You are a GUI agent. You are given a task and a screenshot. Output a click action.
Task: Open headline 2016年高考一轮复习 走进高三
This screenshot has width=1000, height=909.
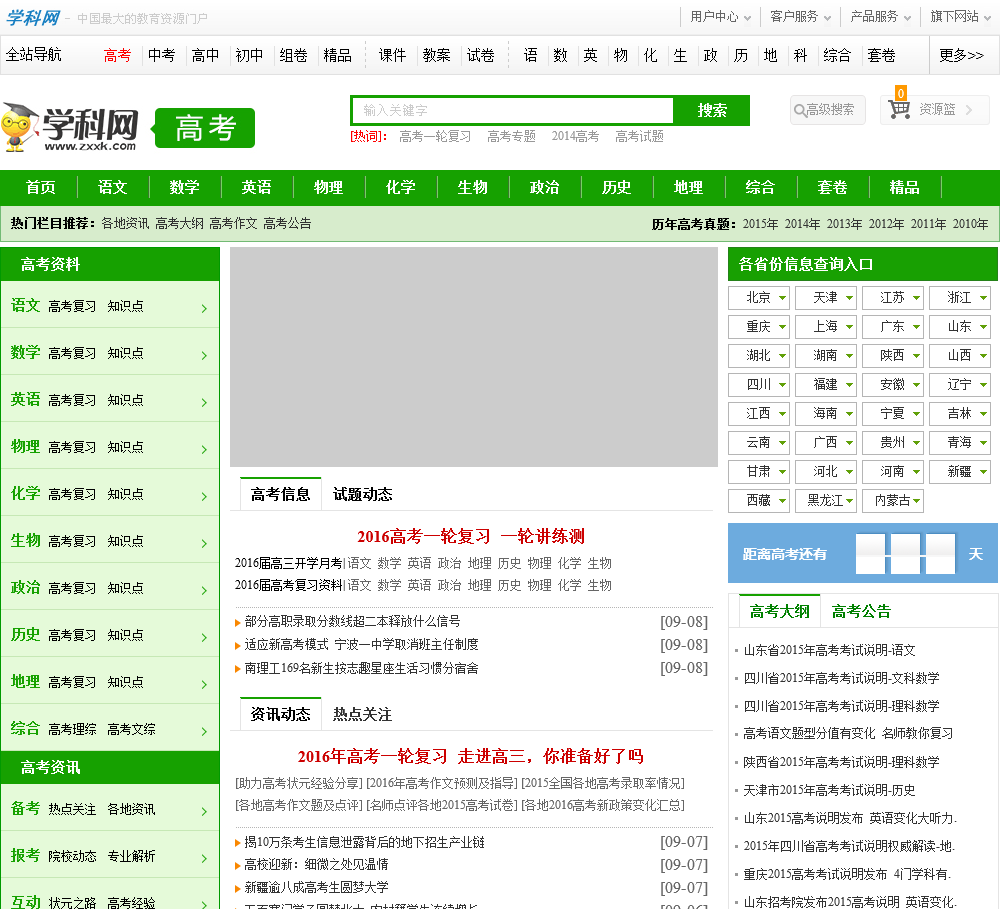471,757
